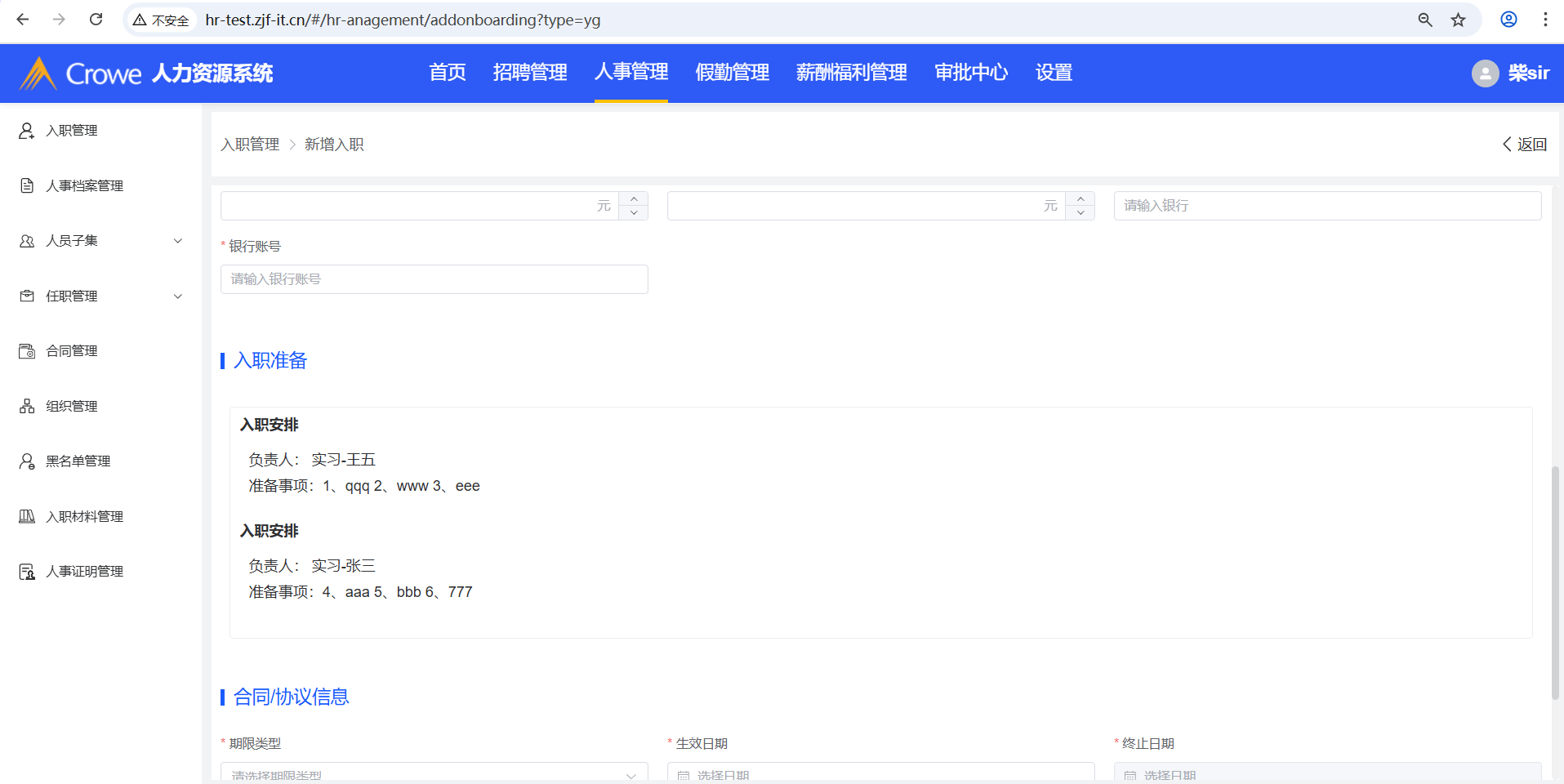Open the 假勤管理 tab
1564x784 pixels.
[x=733, y=73]
